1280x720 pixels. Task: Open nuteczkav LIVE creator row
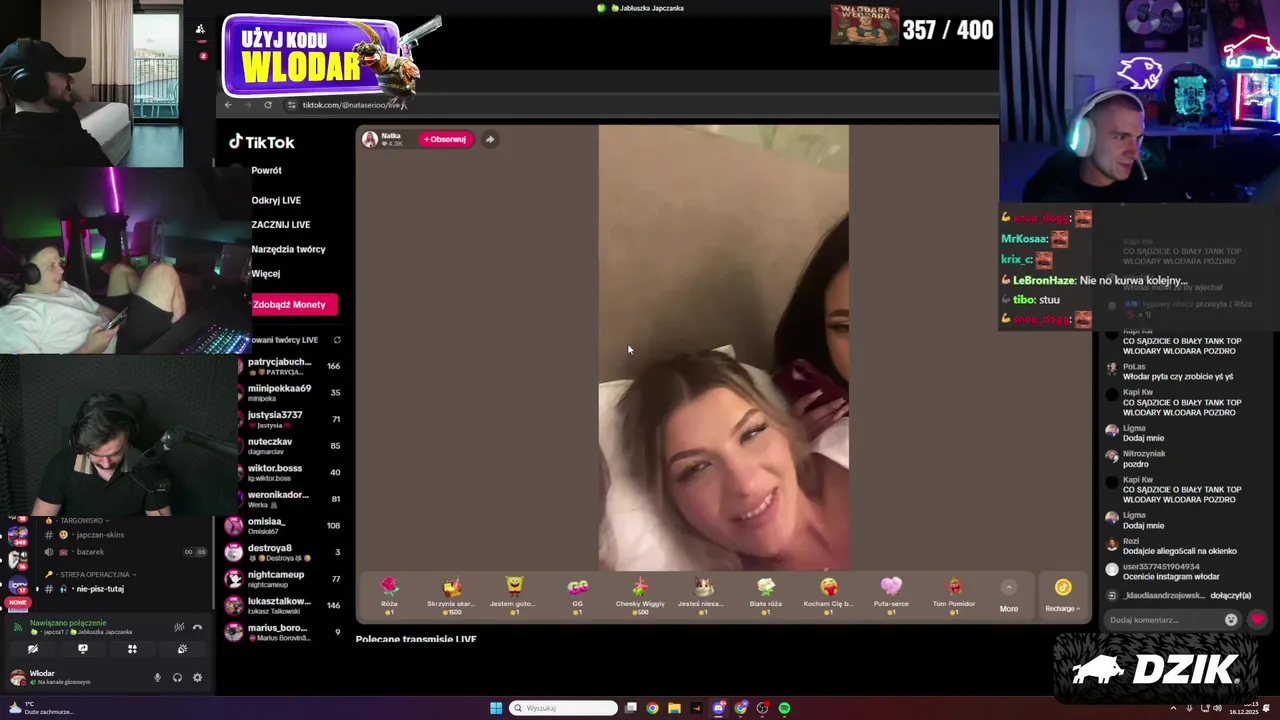(x=283, y=446)
